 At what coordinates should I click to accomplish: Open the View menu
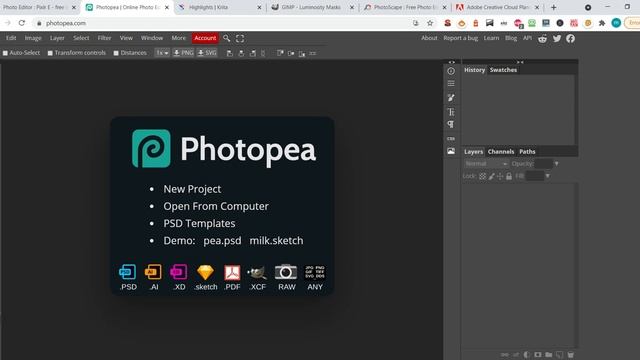126,38
